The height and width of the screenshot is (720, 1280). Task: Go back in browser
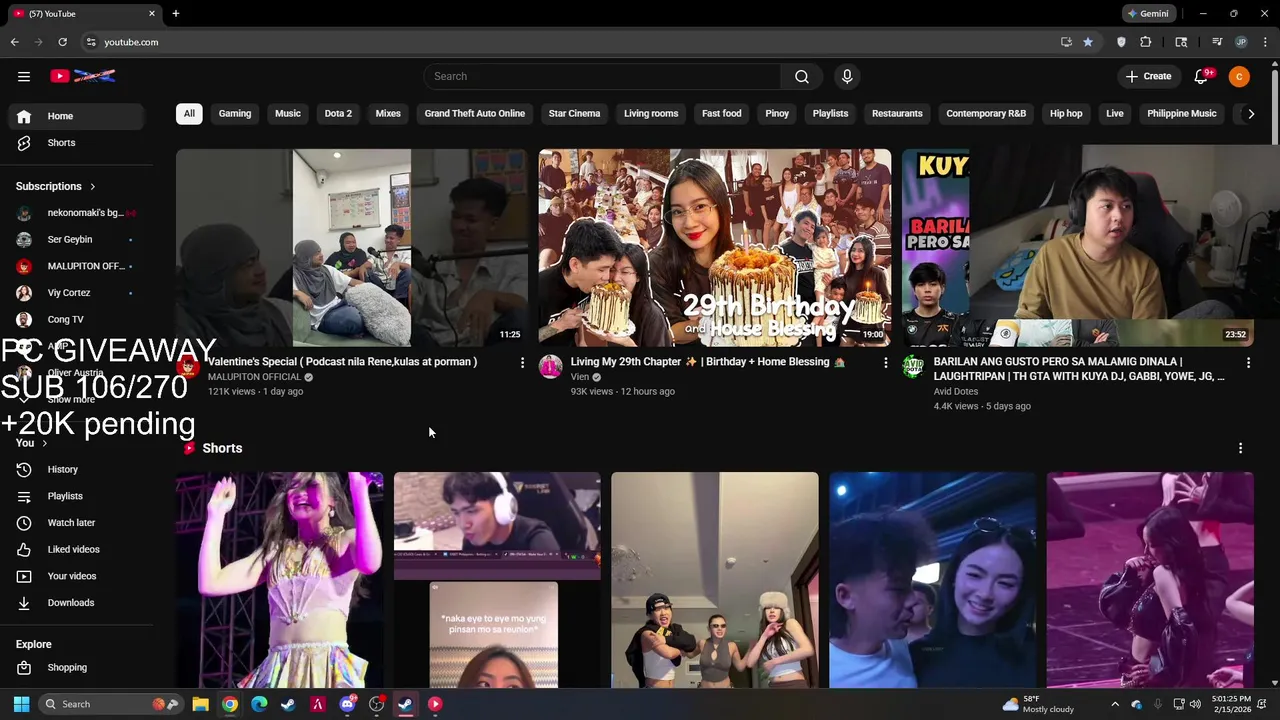pos(14,42)
